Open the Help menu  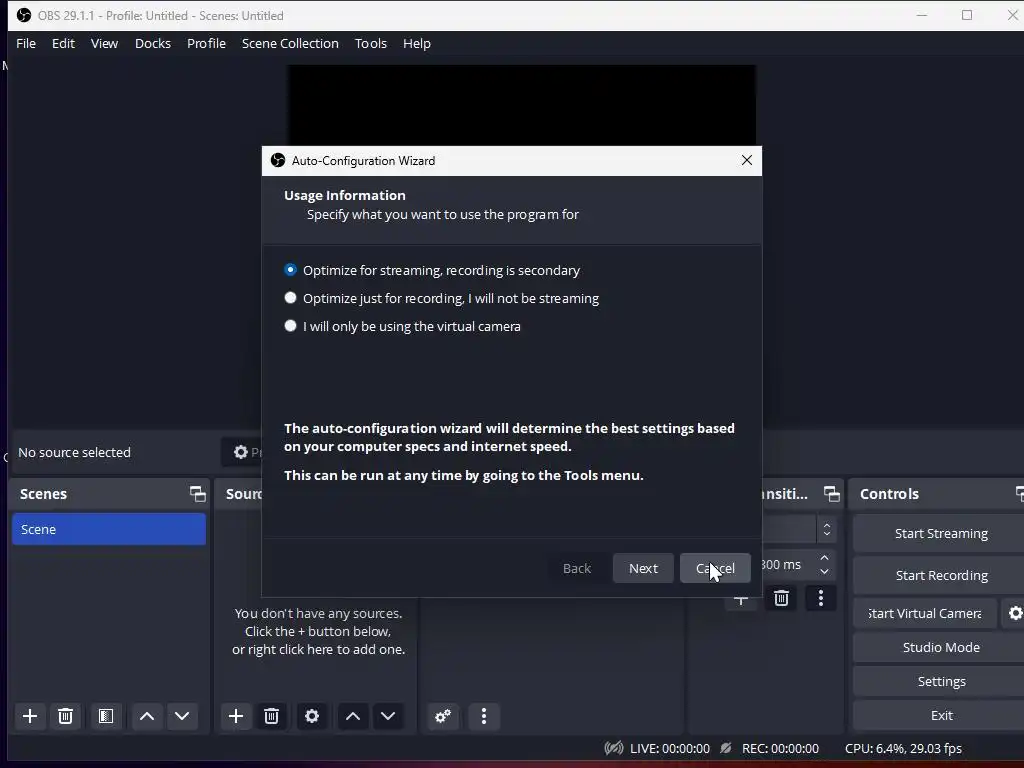pyautogui.click(x=417, y=43)
